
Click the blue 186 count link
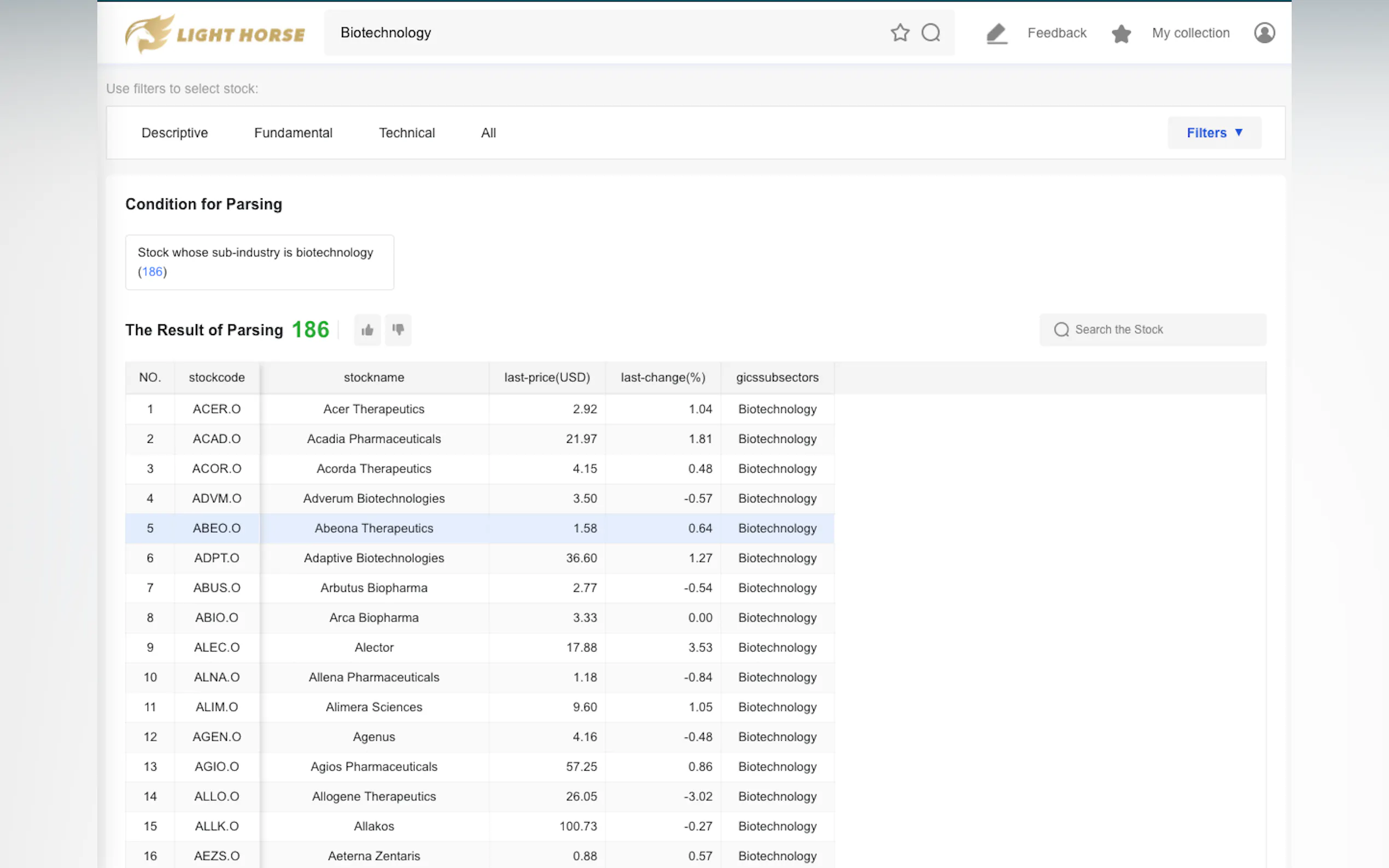(x=152, y=272)
